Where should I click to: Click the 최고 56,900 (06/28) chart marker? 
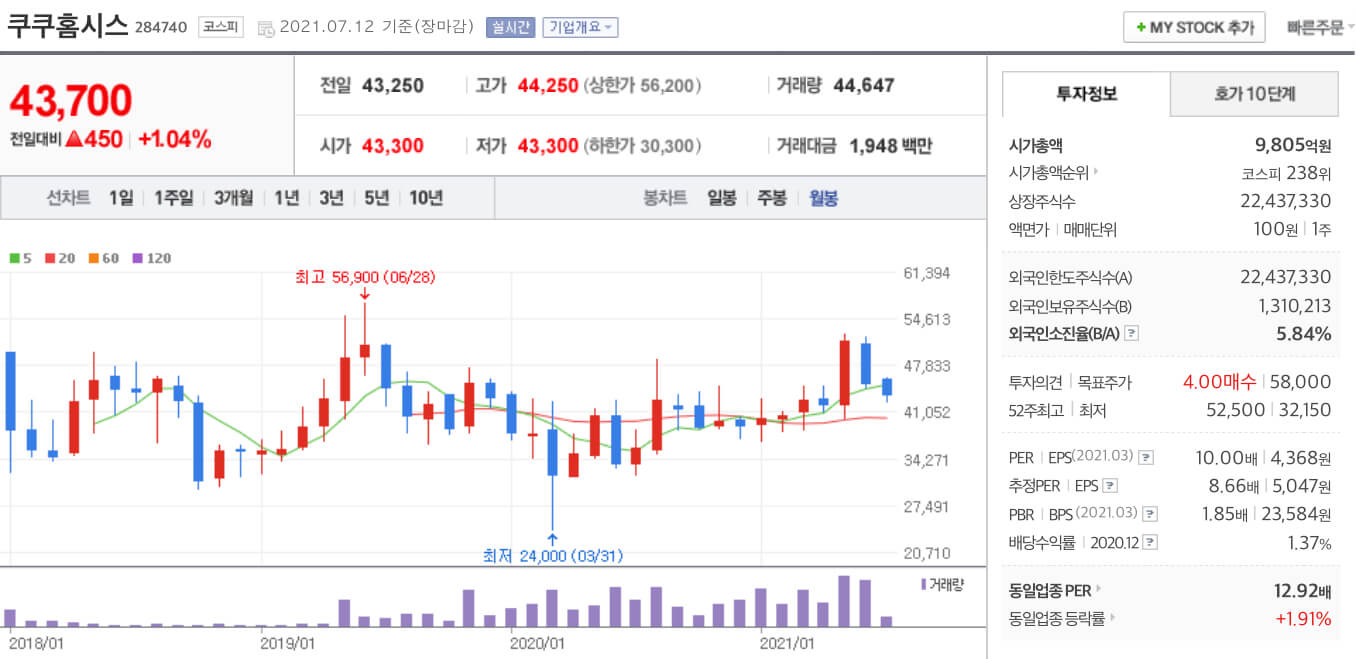click(365, 276)
